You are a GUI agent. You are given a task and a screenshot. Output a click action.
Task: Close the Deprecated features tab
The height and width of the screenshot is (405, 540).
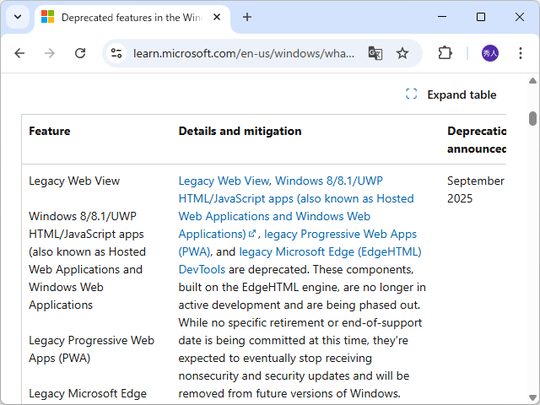point(217,17)
